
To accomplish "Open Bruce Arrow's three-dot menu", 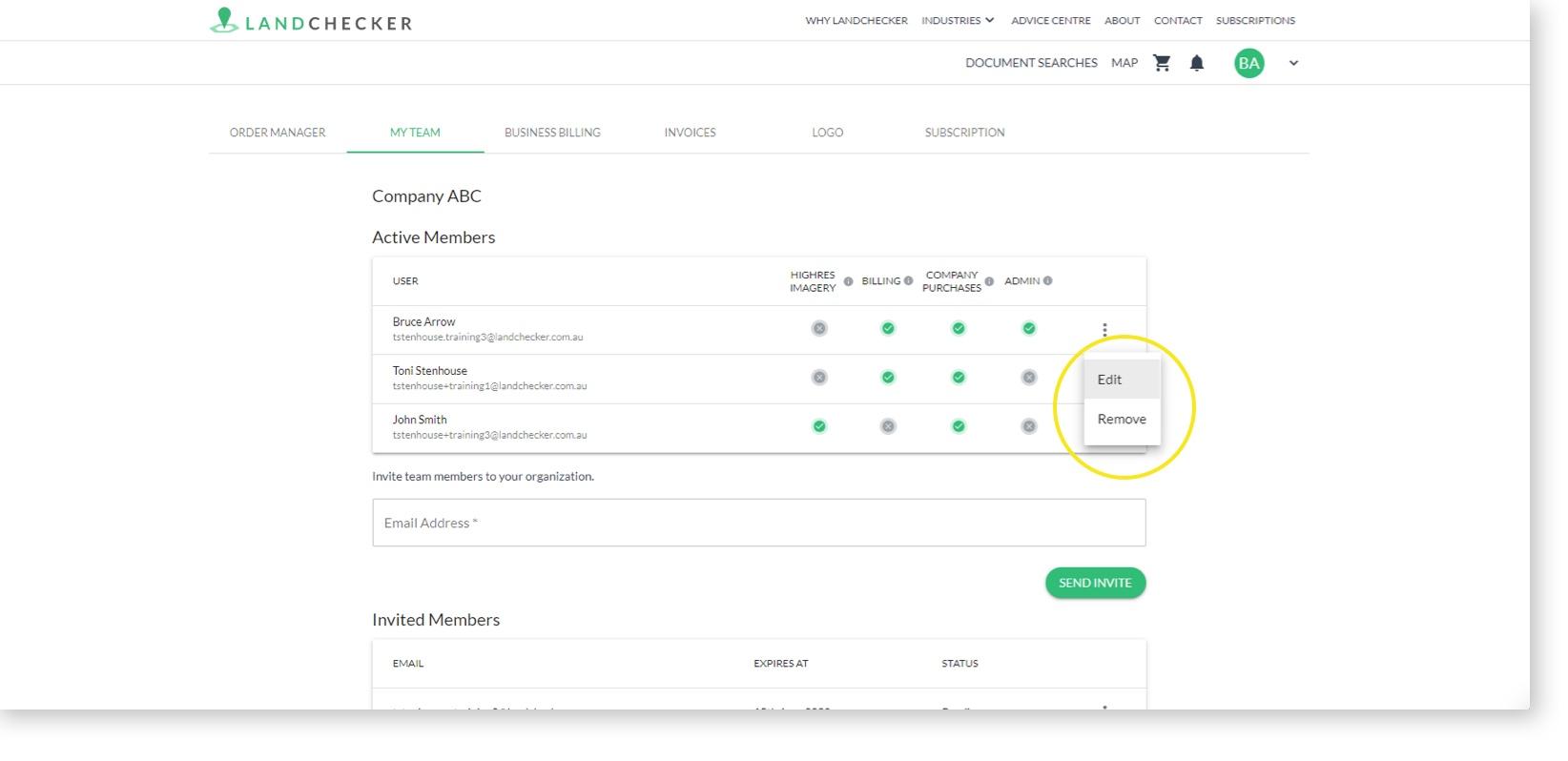I will pyautogui.click(x=1104, y=330).
